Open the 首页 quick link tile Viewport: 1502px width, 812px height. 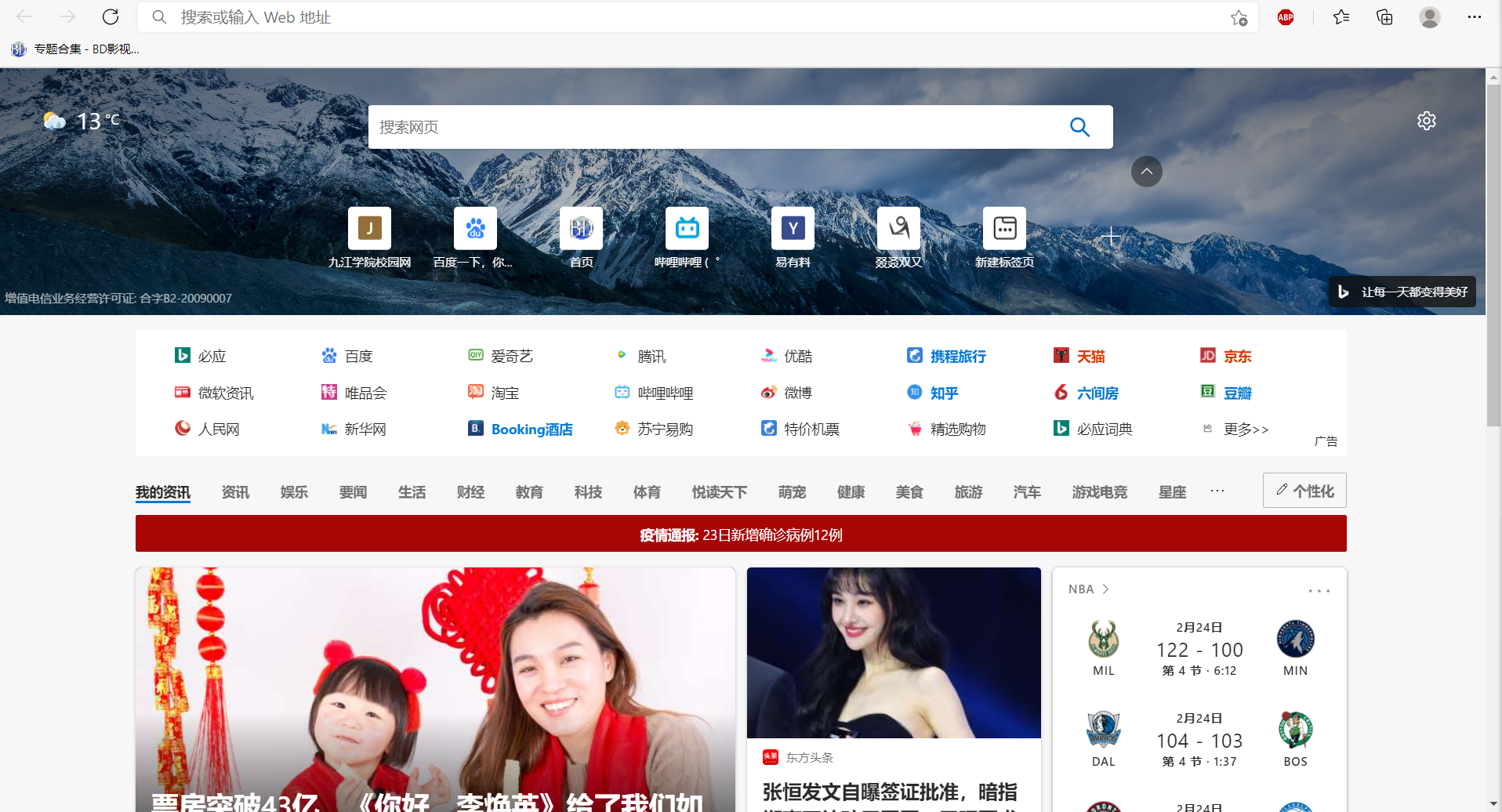click(581, 237)
